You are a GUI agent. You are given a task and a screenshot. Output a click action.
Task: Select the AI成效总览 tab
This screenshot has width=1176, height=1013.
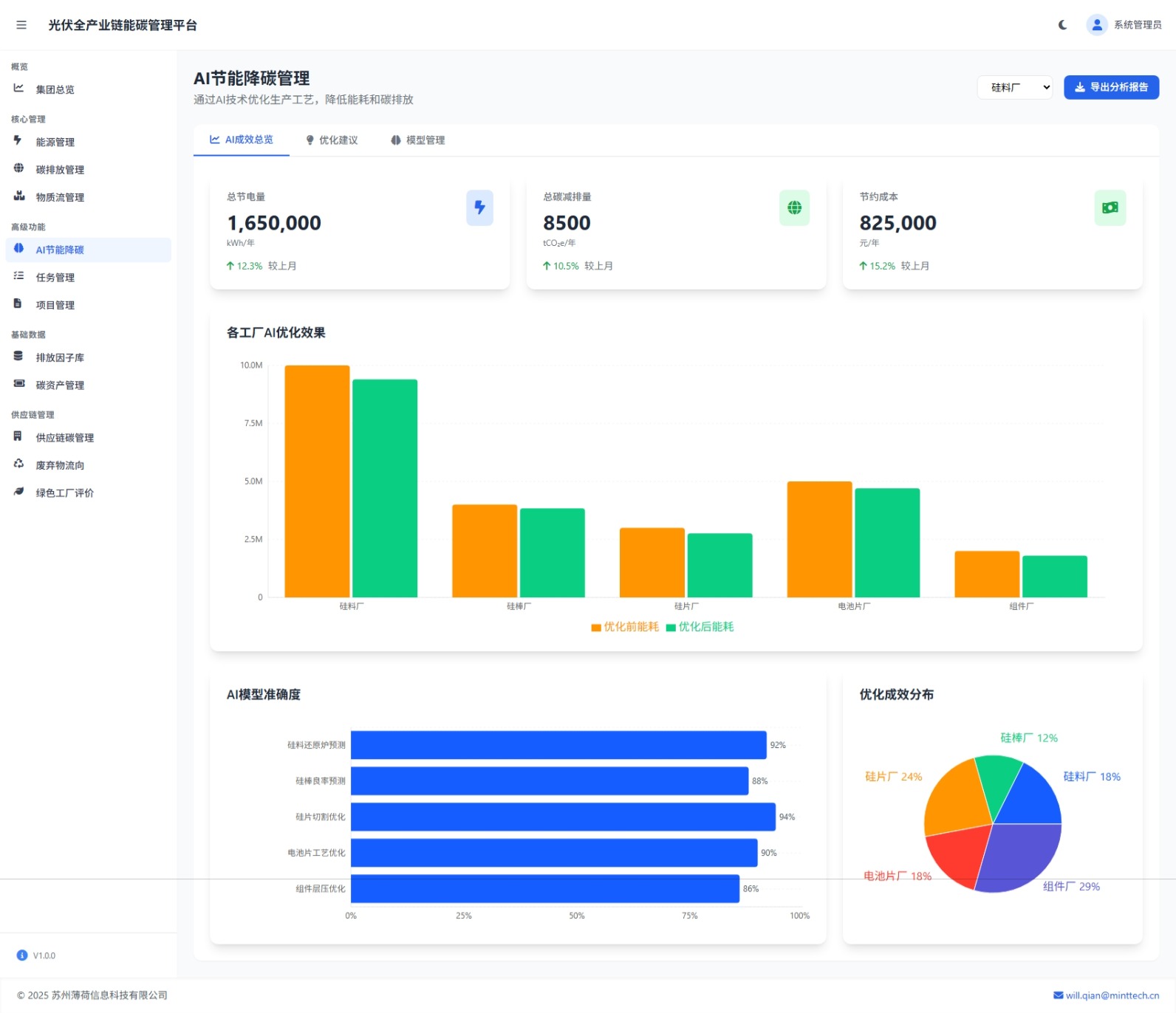tap(242, 140)
